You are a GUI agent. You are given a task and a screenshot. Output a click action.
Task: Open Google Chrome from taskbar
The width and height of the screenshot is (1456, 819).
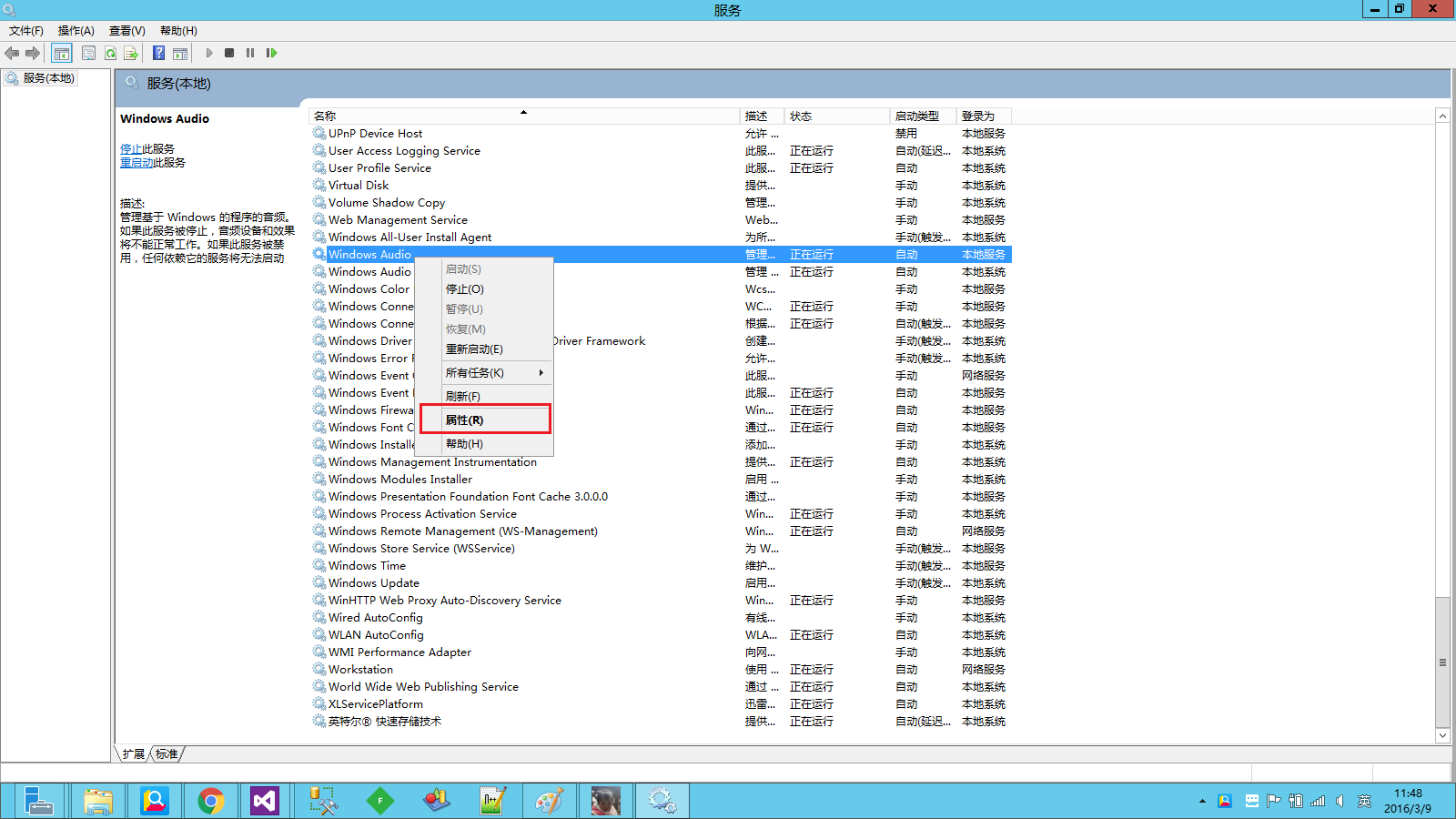[210, 801]
